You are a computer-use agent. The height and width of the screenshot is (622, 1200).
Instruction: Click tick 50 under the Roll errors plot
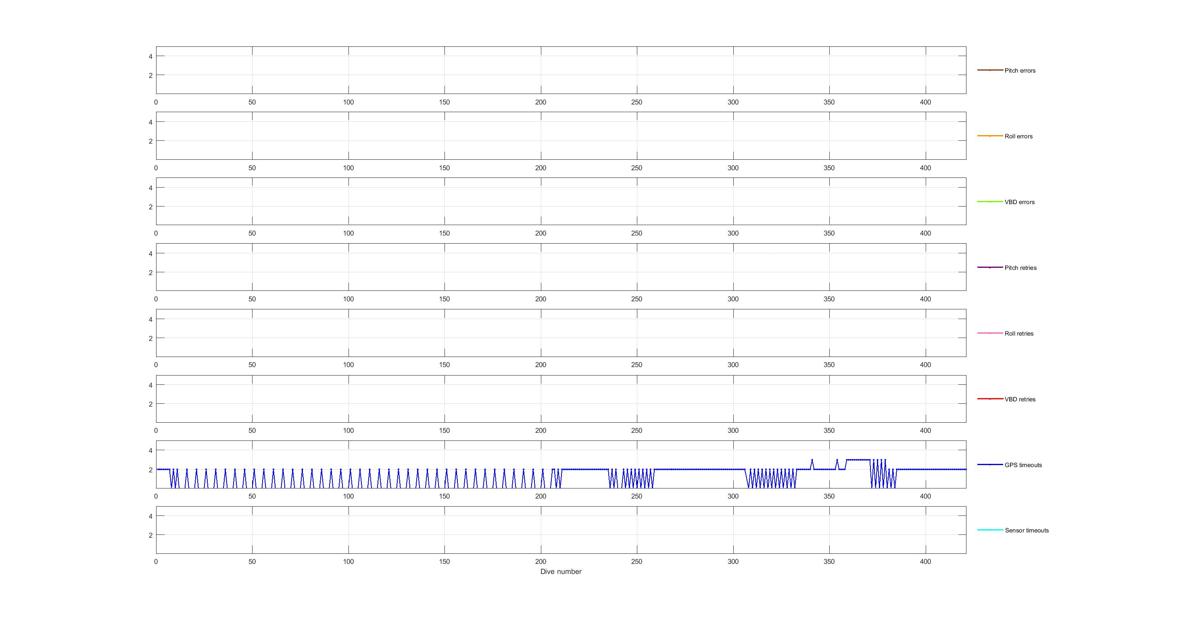252,168
